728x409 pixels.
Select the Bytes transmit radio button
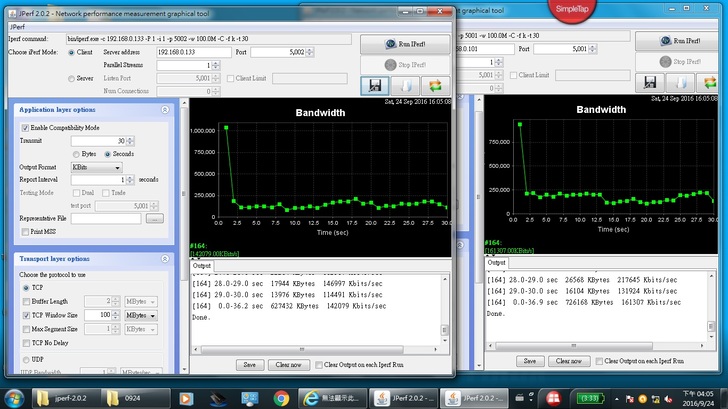pos(76,154)
